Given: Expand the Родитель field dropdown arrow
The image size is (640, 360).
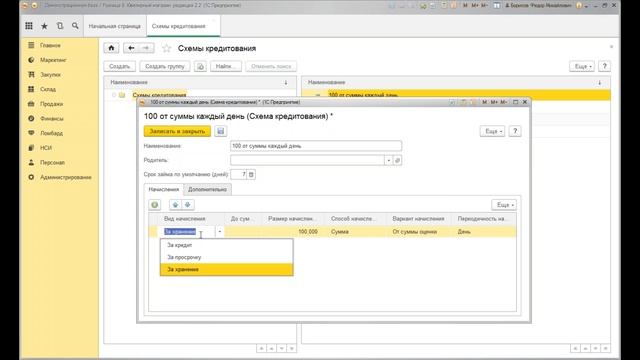Looking at the screenshot, I should coord(389,160).
